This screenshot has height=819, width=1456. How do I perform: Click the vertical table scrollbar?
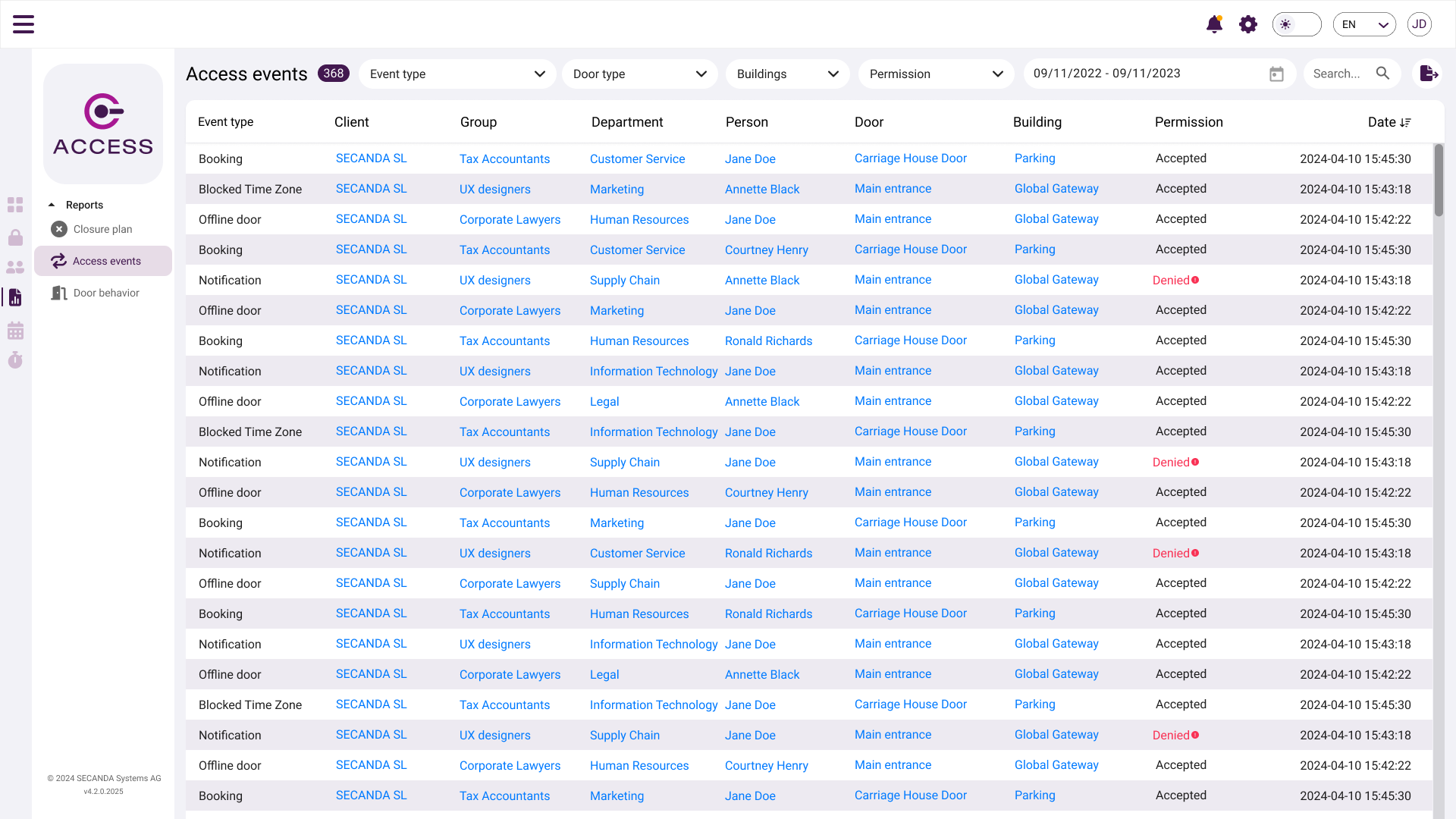[1438, 180]
